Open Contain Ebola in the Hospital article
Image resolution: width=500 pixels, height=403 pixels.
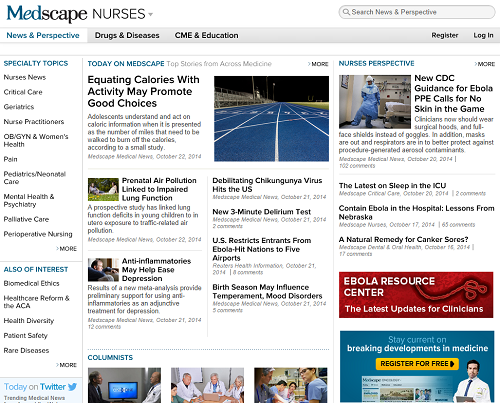pos(416,213)
